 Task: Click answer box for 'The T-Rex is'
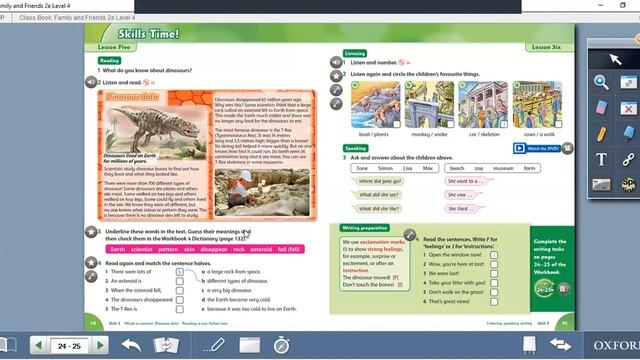click(180, 309)
